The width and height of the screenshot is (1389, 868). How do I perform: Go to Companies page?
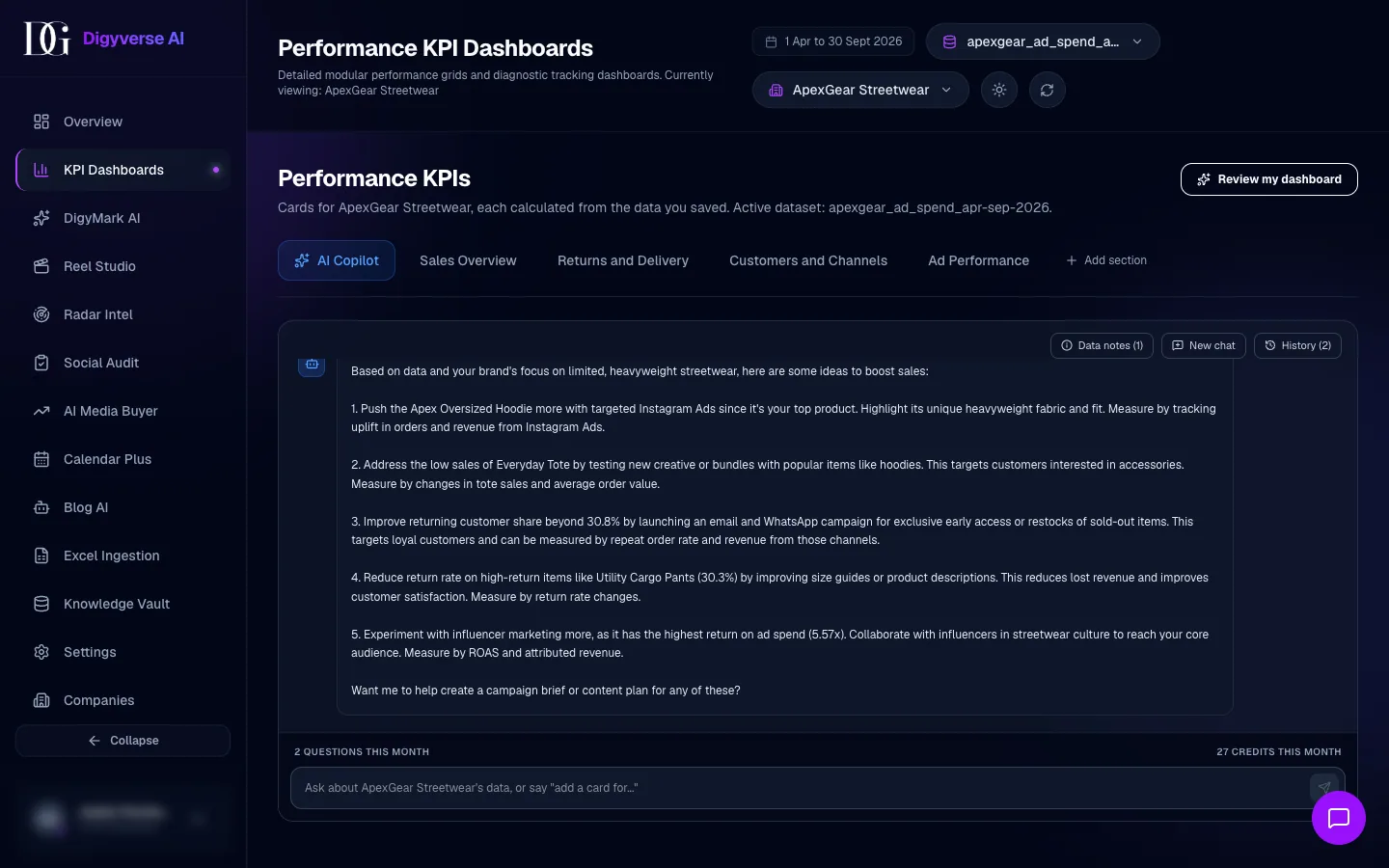[123, 700]
